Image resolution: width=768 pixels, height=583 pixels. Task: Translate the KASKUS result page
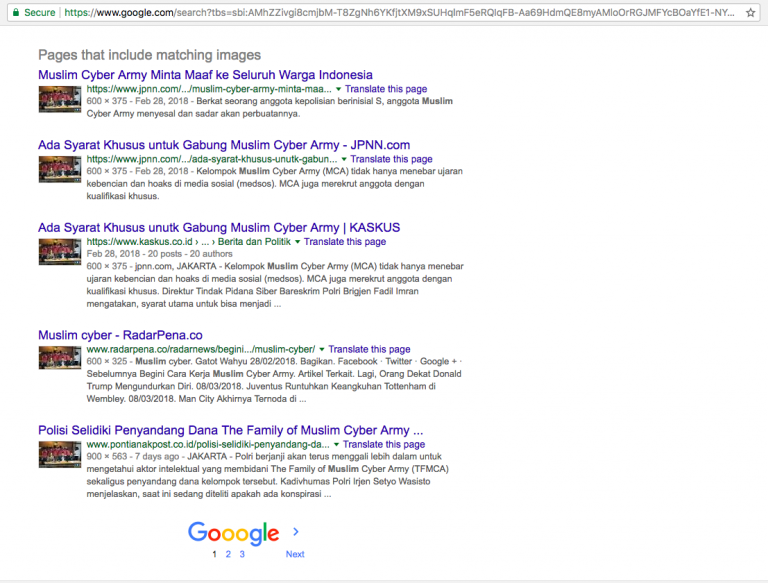tap(345, 242)
